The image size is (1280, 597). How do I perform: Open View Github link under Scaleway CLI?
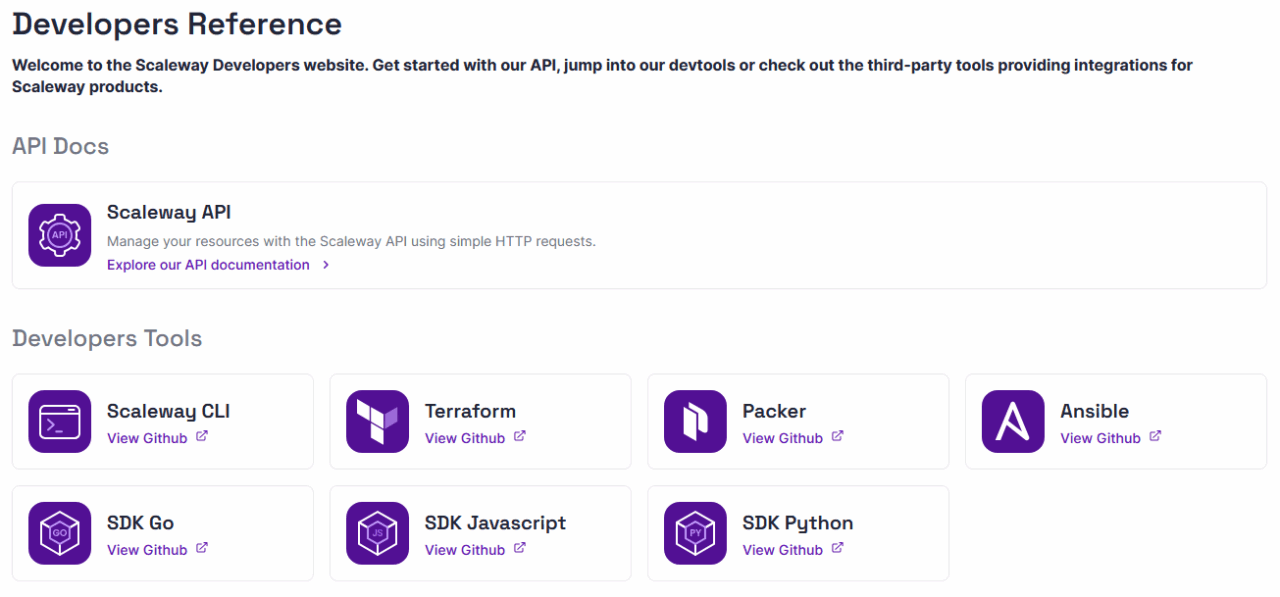coord(147,438)
